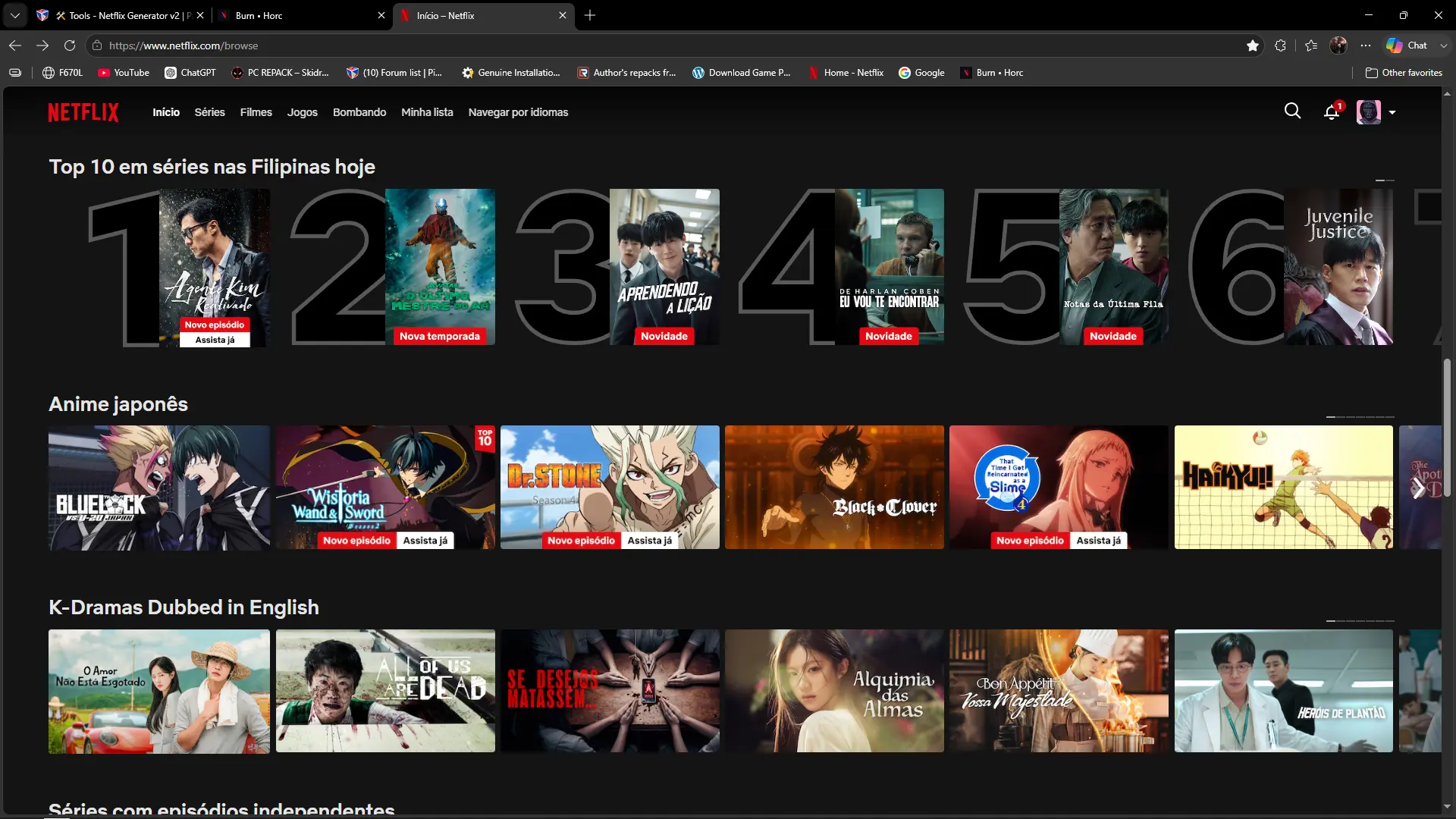Reload the Netflix page

(x=70, y=45)
